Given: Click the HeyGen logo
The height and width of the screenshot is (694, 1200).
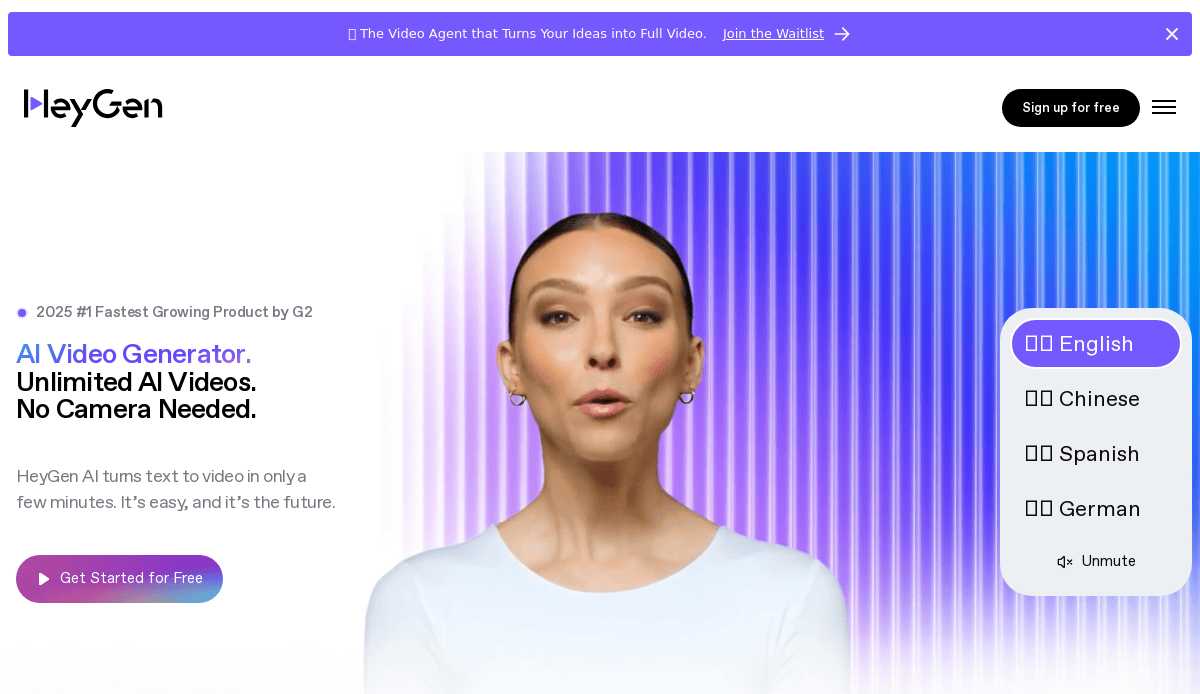Looking at the screenshot, I should click(x=93, y=107).
